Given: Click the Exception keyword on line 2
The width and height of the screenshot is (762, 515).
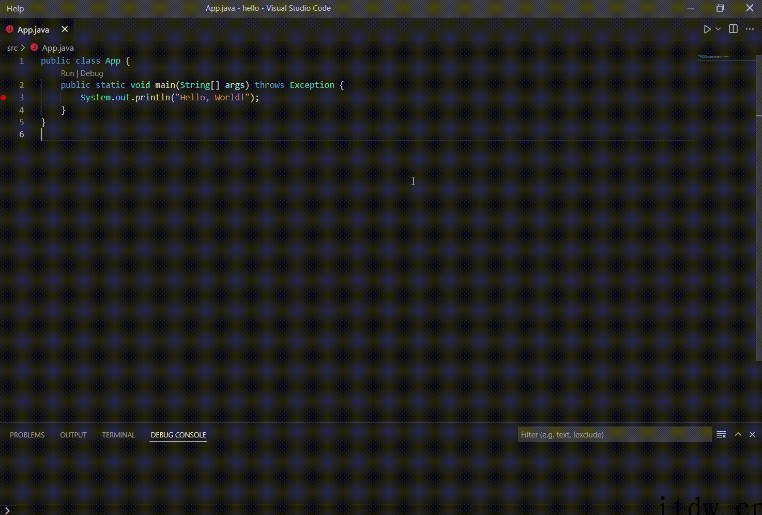Looking at the screenshot, I should (x=312, y=85).
